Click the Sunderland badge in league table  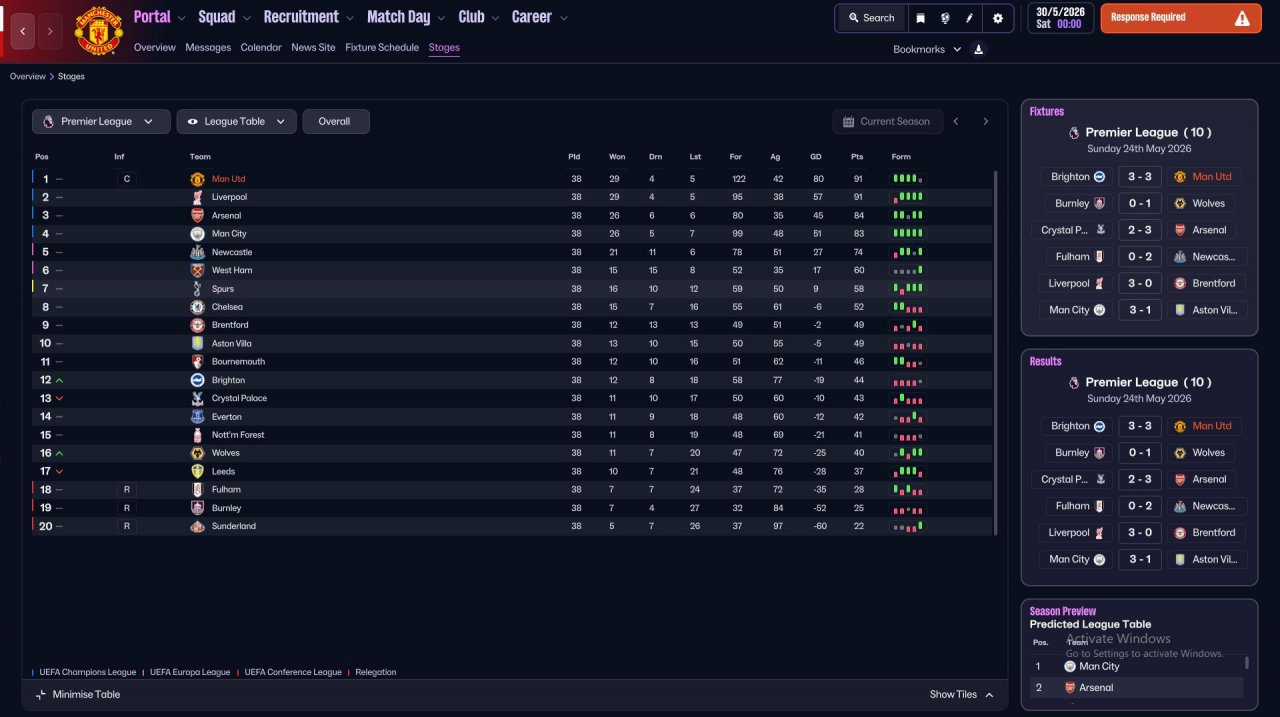(x=197, y=526)
